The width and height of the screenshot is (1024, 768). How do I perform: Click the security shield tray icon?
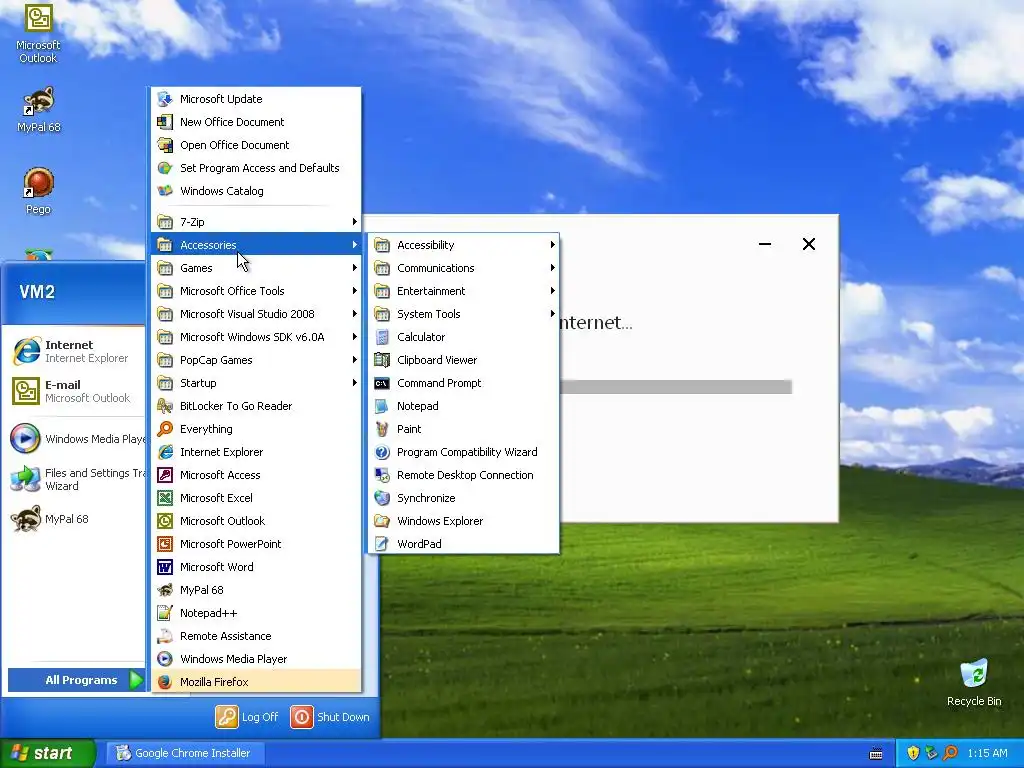tap(912, 753)
